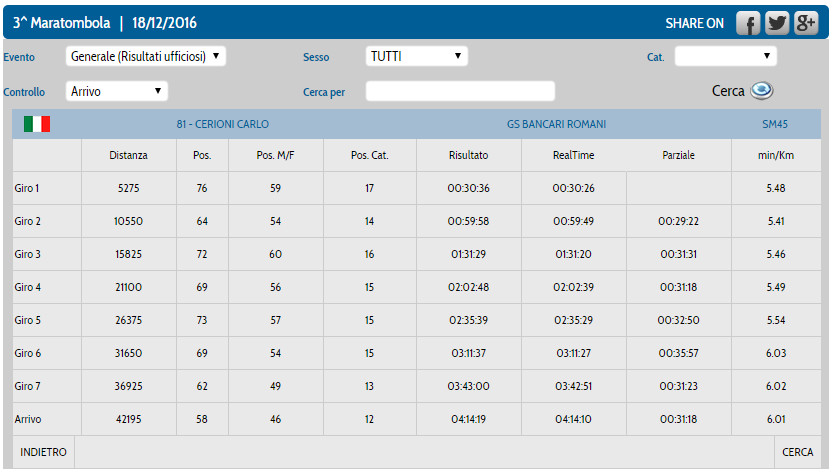Click the Italian flag icon
The image size is (833, 476).
[x=37, y=124]
